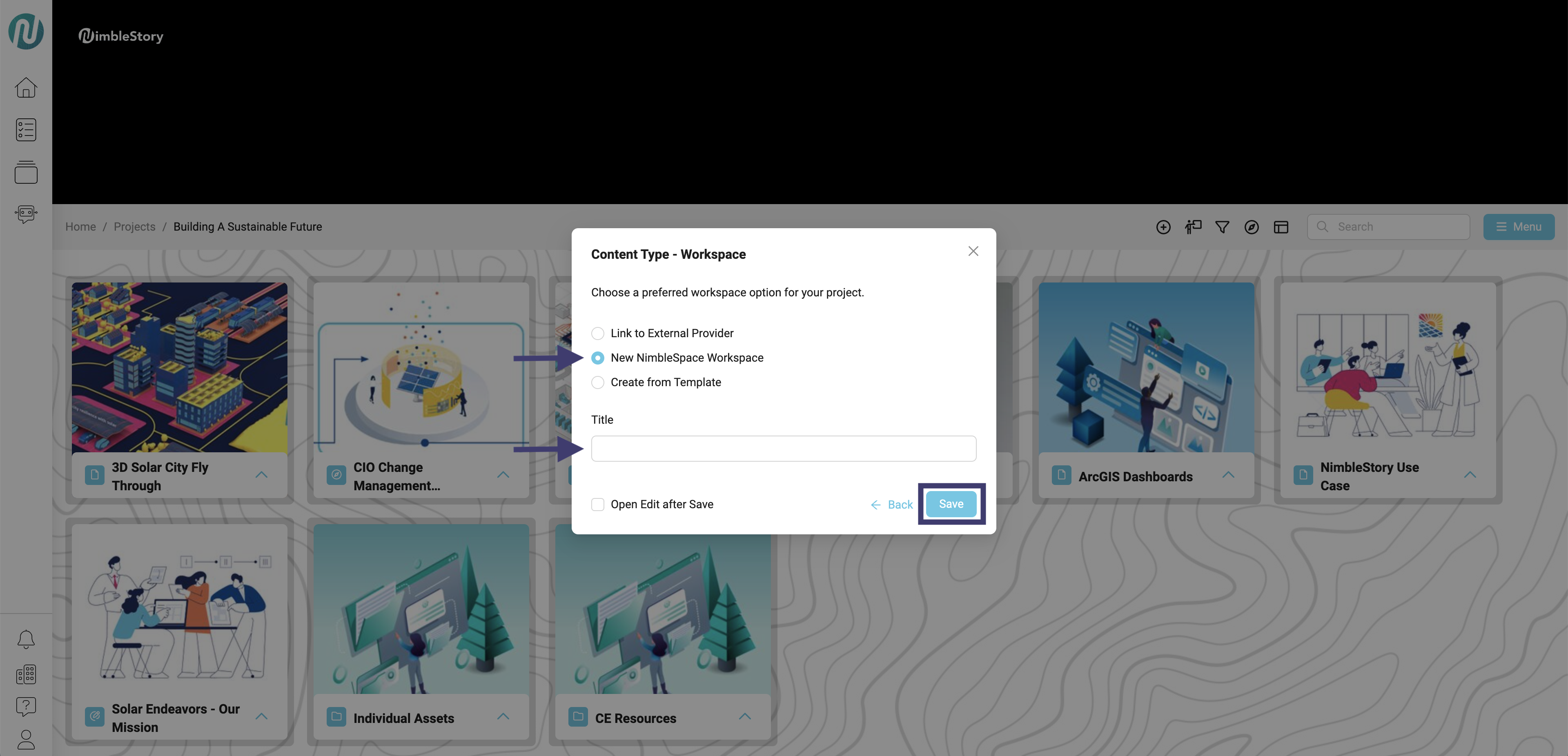
Task: Click the Home icon in sidebar
Action: 26,87
